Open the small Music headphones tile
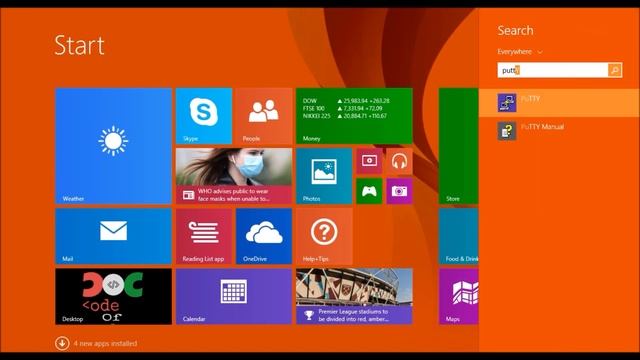Viewport: 640px width, 360px height. [x=399, y=161]
